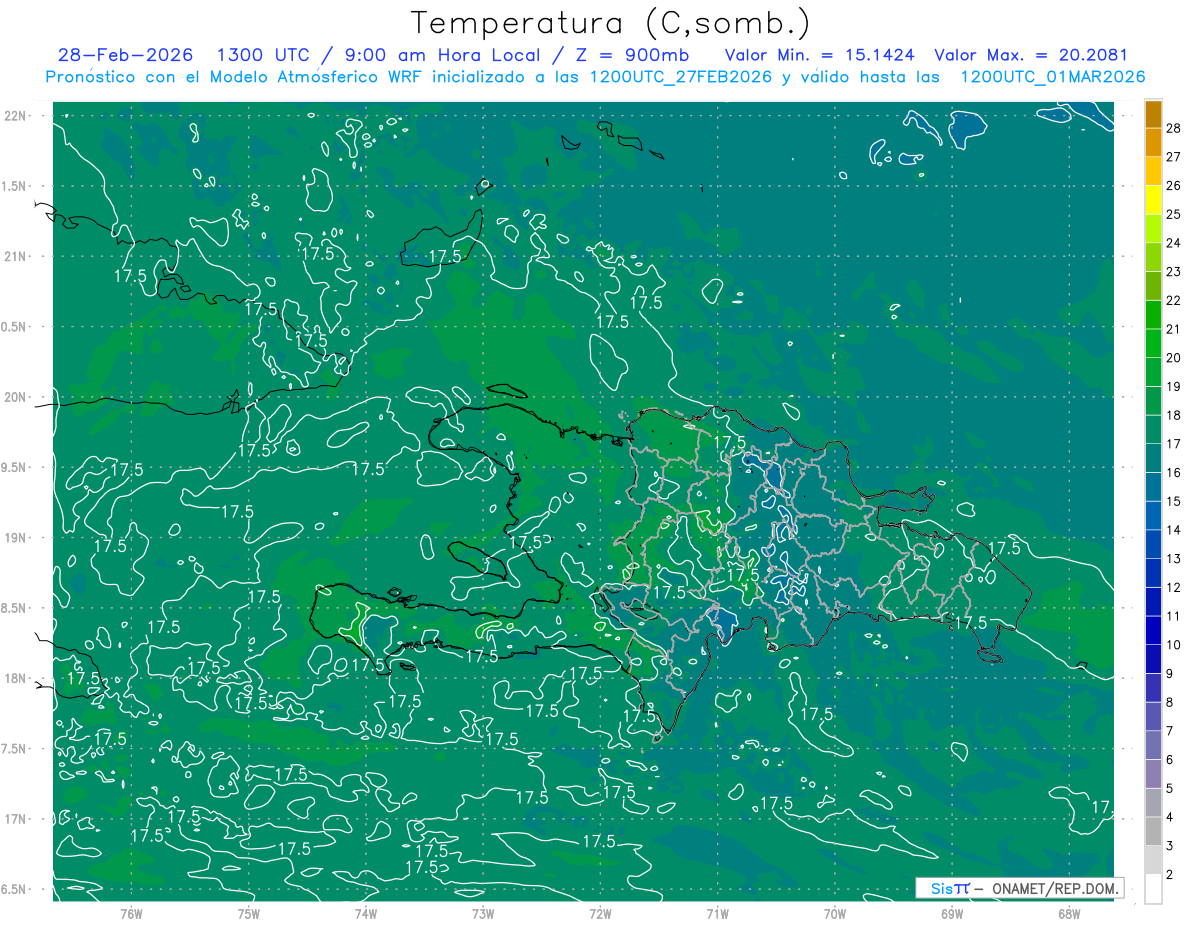The height and width of the screenshot is (927, 1200).
Task: Click the legend value 2
Action: (x=1170, y=875)
